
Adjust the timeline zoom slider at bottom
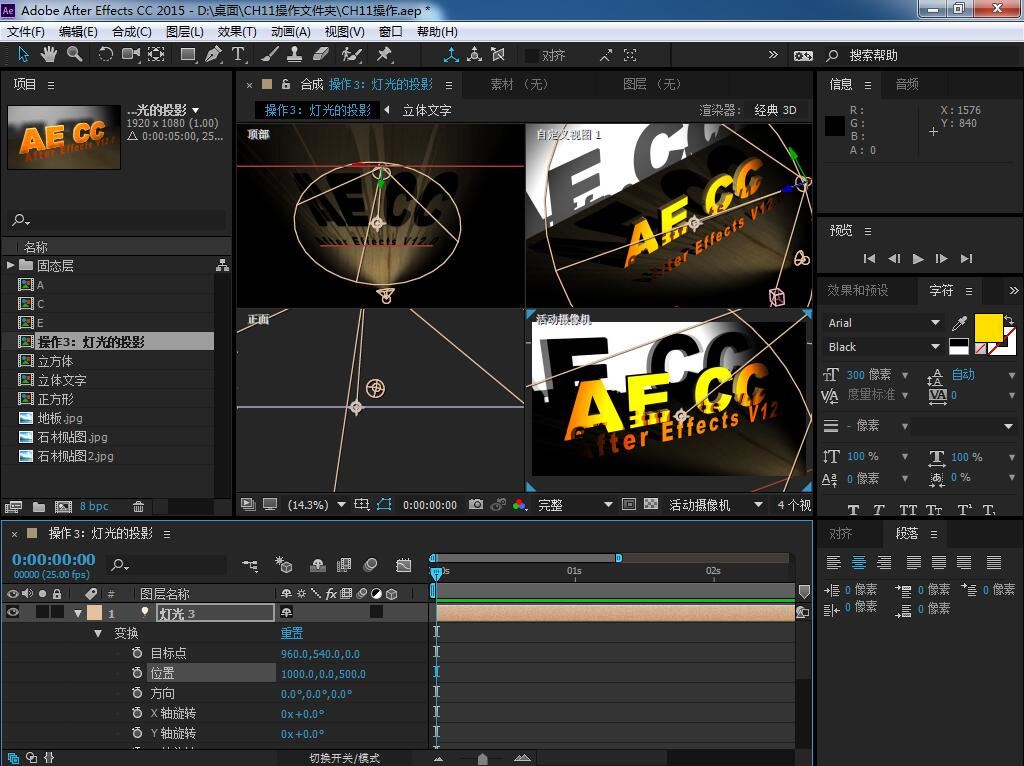(482, 758)
